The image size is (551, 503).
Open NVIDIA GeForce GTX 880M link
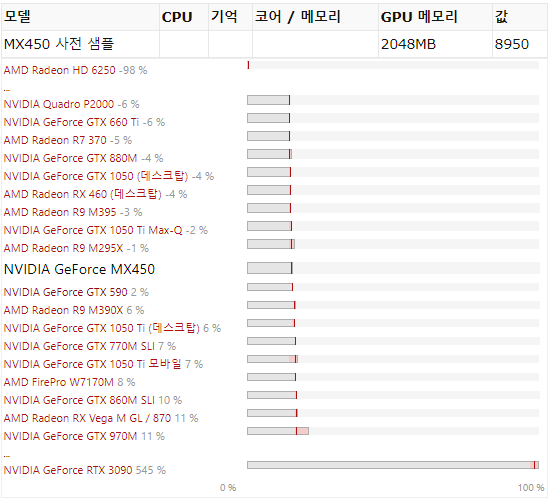coord(70,158)
